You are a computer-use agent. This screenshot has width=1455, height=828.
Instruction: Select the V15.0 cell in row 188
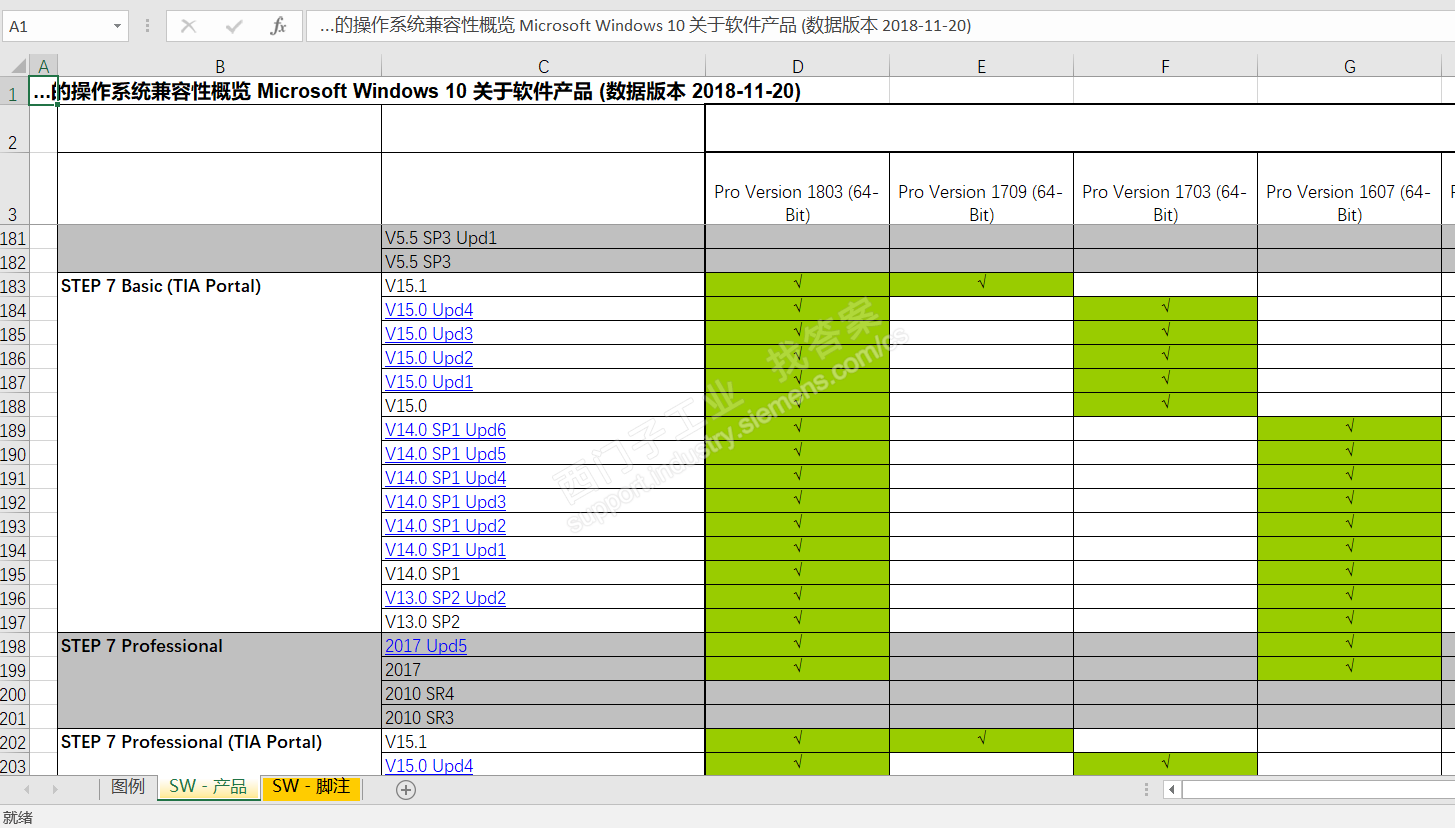click(x=543, y=406)
